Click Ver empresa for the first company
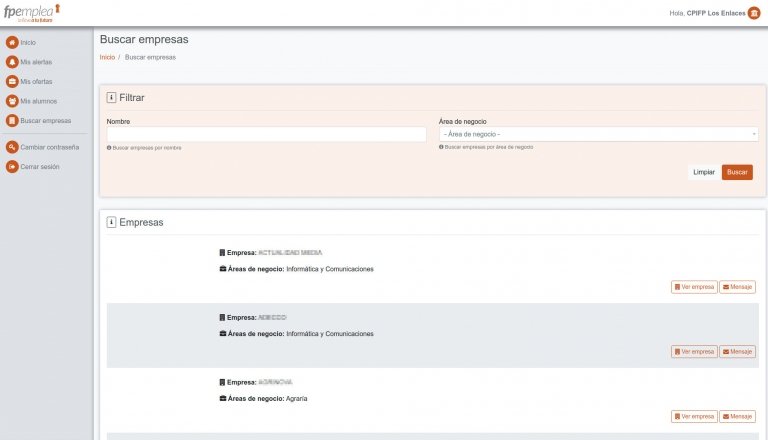 tap(694, 287)
